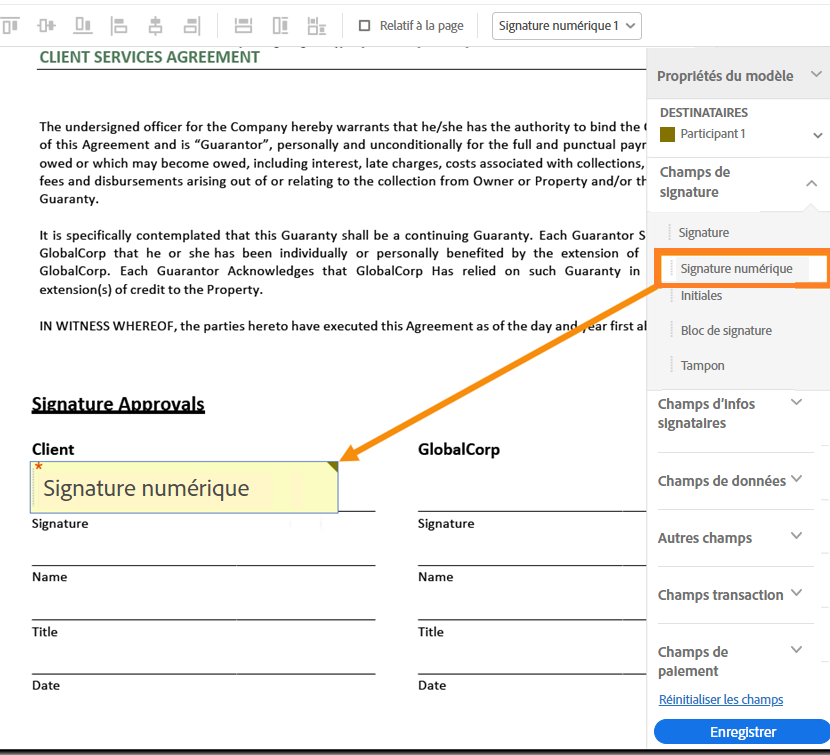Choose the Tampon field type
830x755 pixels.
coord(702,365)
